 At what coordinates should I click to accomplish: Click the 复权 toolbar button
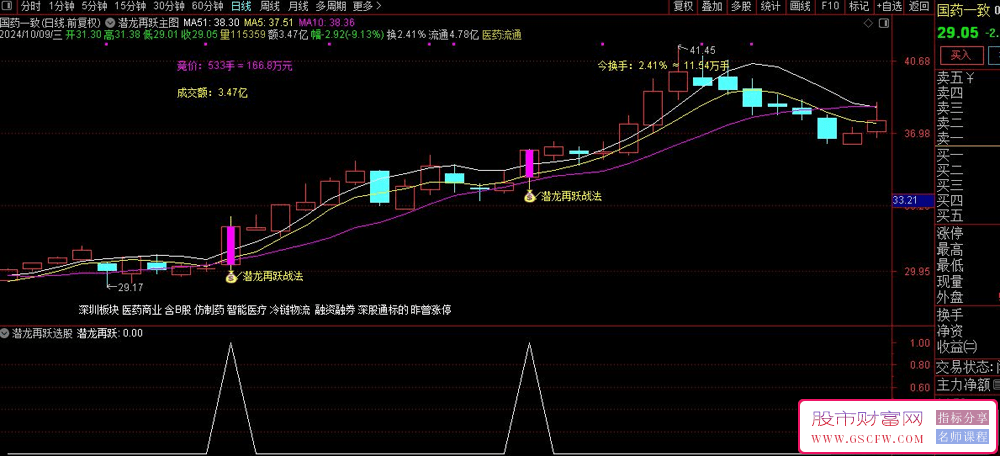(683, 6)
